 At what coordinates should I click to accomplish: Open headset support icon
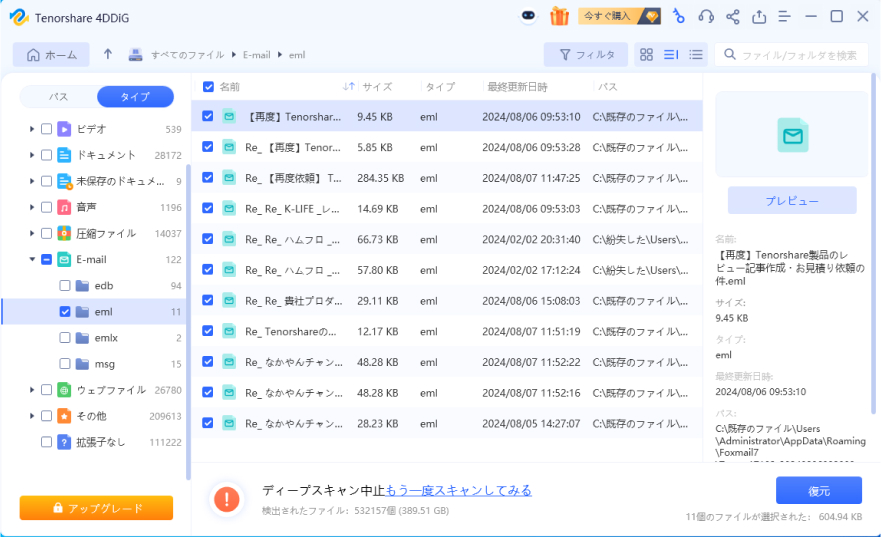click(706, 16)
